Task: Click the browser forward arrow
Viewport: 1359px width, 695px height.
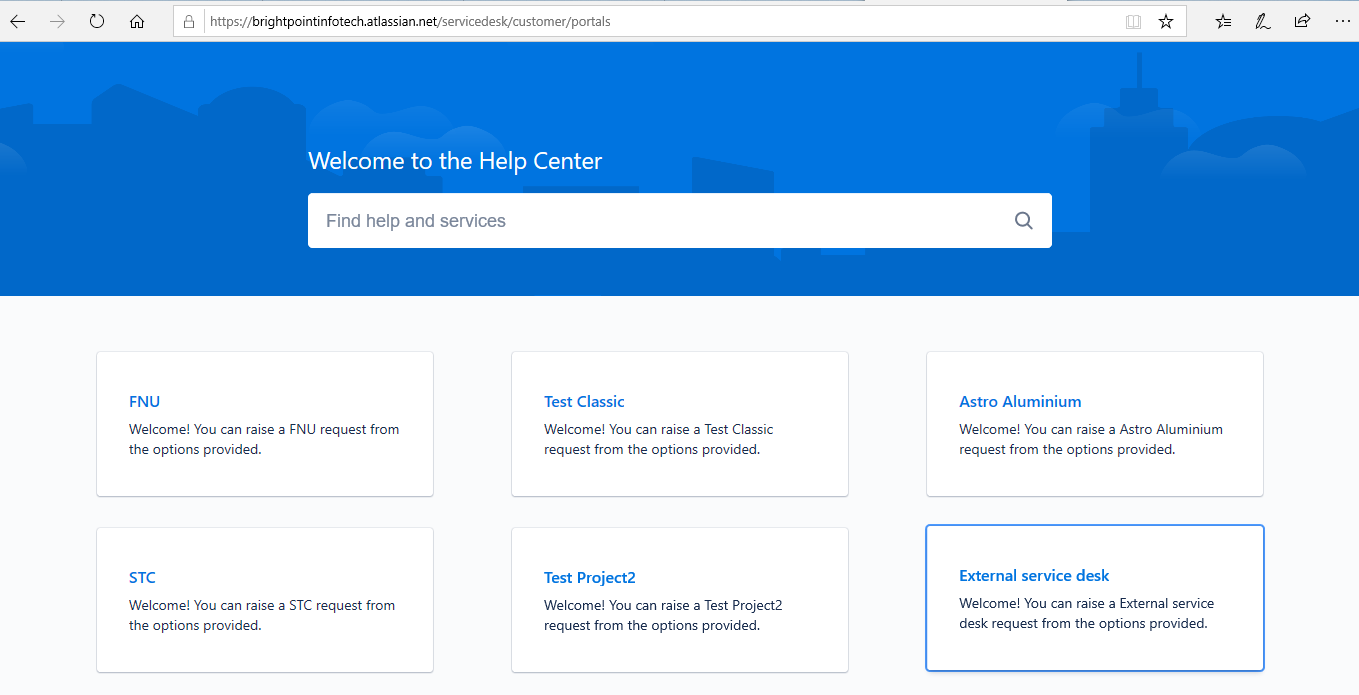Action: [57, 21]
